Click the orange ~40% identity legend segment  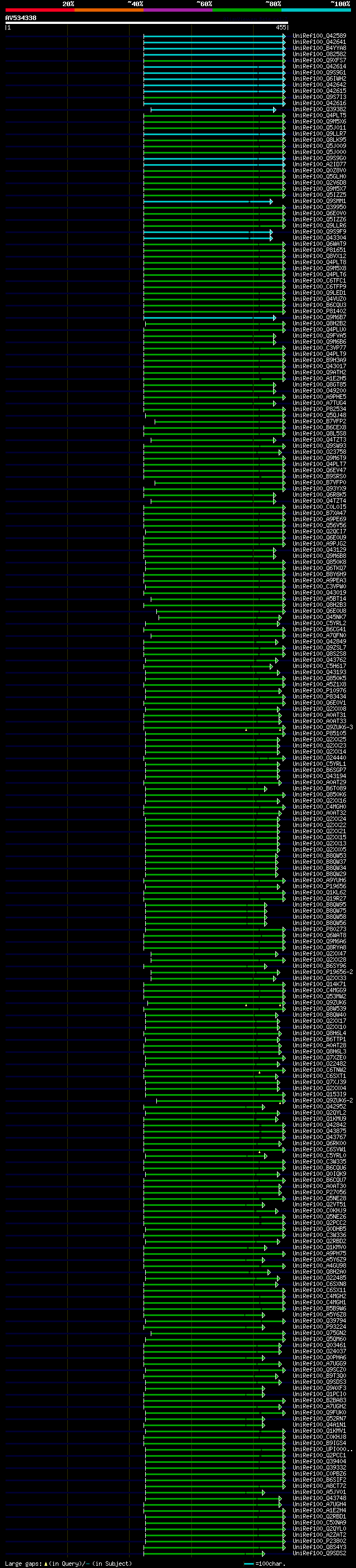pyautogui.click(x=109, y=10)
